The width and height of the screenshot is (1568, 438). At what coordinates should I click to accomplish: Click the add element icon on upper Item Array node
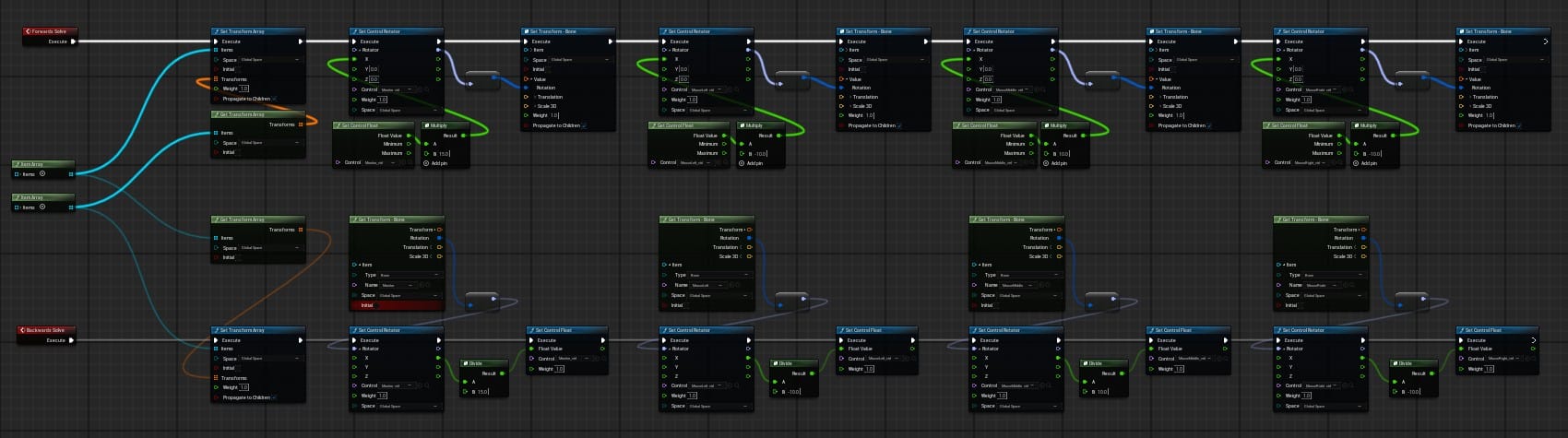click(x=42, y=173)
